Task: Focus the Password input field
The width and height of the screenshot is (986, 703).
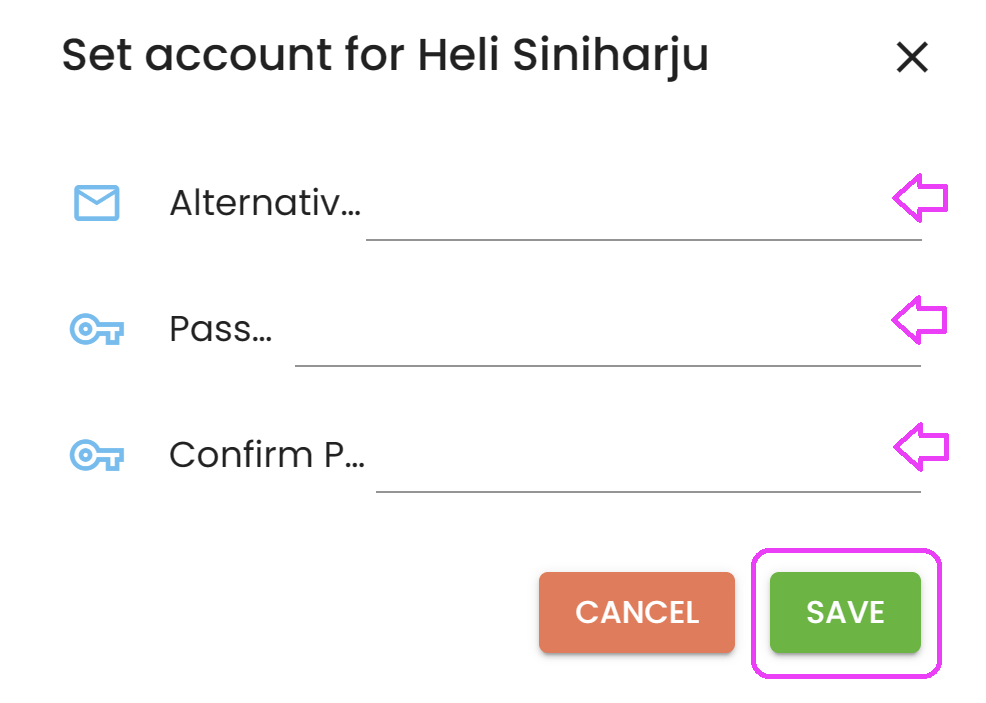Action: coord(608,330)
